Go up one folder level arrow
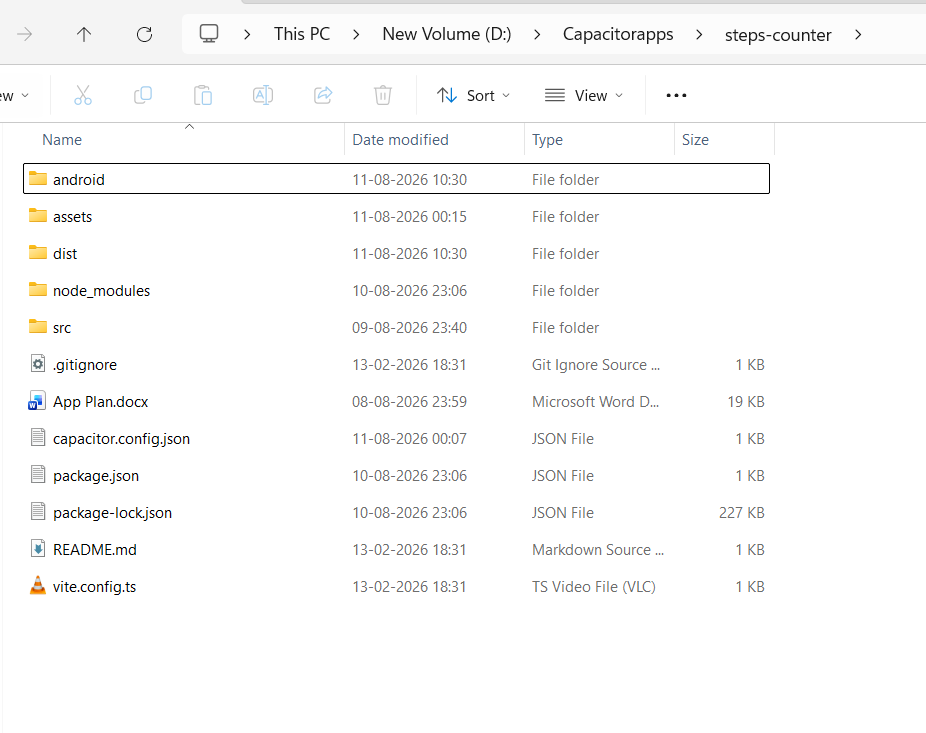The width and height of the screenshot is (926, 733). click(x=84, y=34)
